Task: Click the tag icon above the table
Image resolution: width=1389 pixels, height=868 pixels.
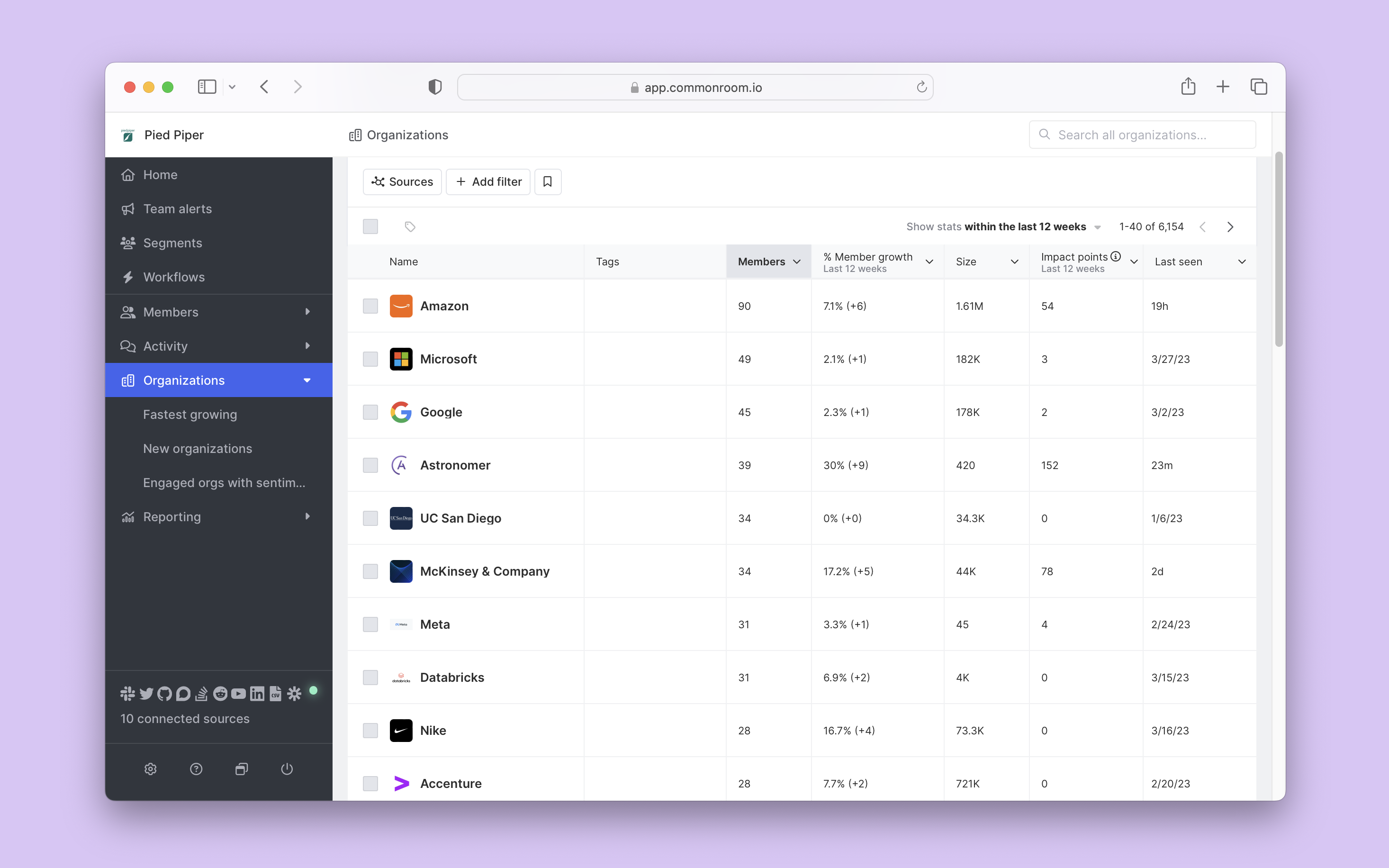Action: 410,227
